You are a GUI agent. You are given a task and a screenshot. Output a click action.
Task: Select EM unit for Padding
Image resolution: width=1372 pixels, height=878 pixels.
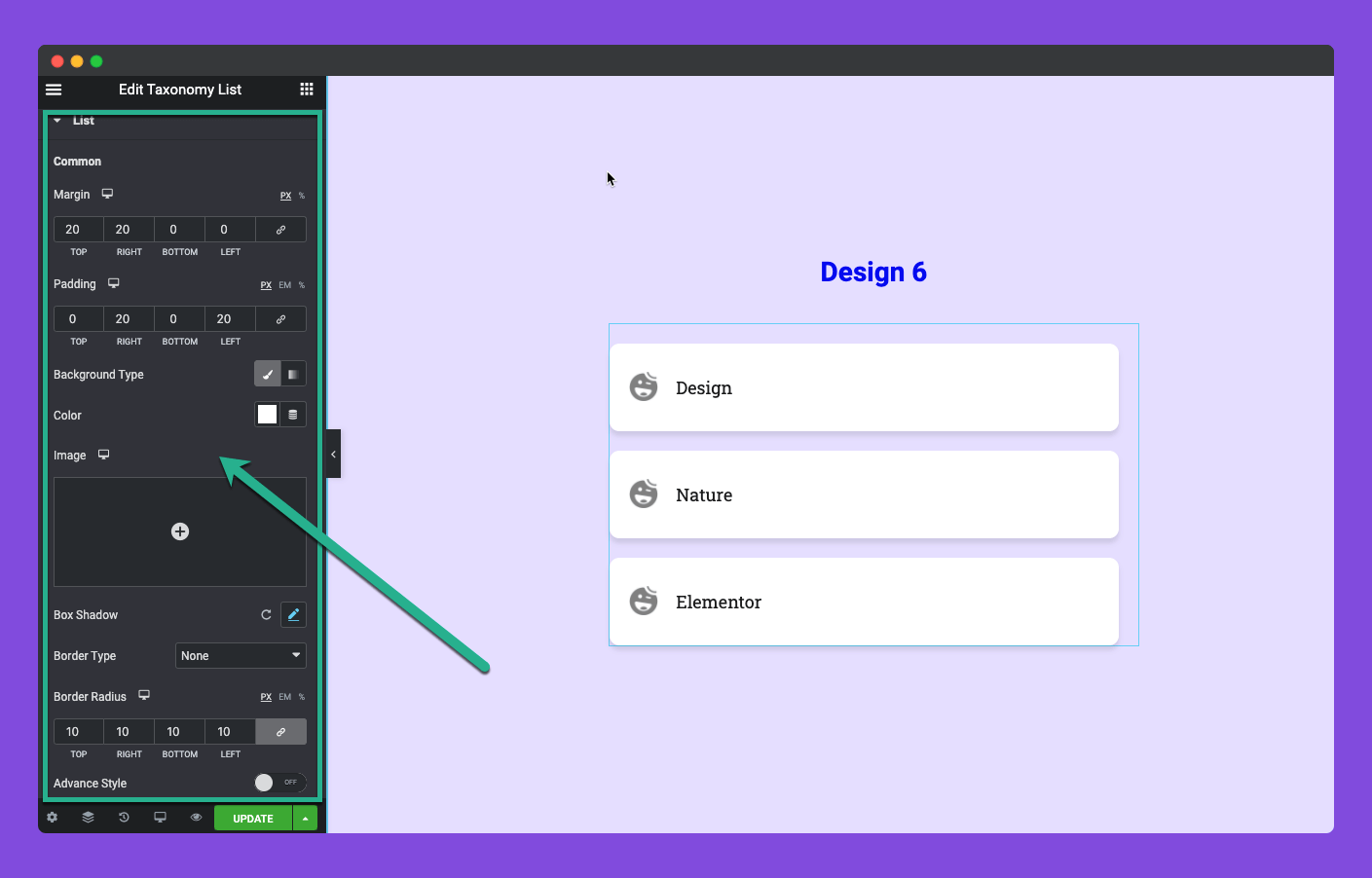pyautogui.click(x=285, y=285)
